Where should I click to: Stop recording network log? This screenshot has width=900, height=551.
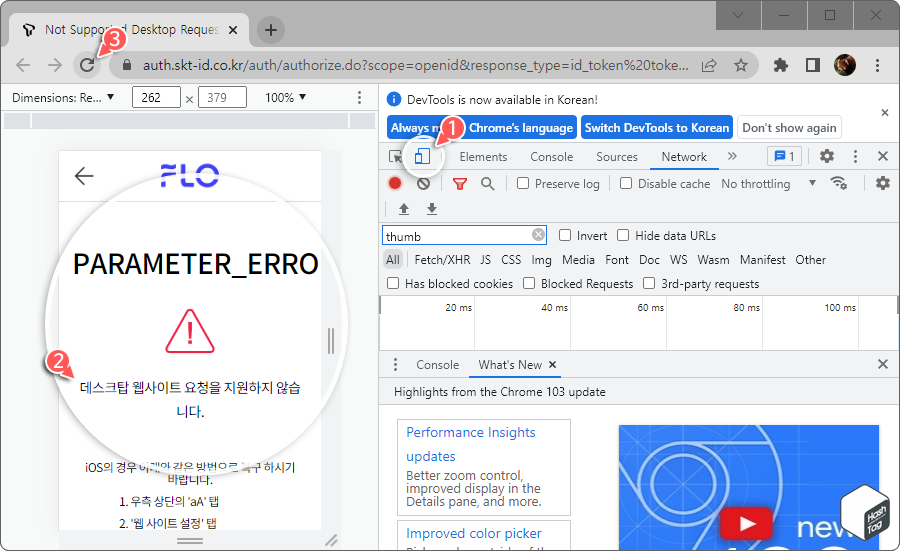[395, 183]
